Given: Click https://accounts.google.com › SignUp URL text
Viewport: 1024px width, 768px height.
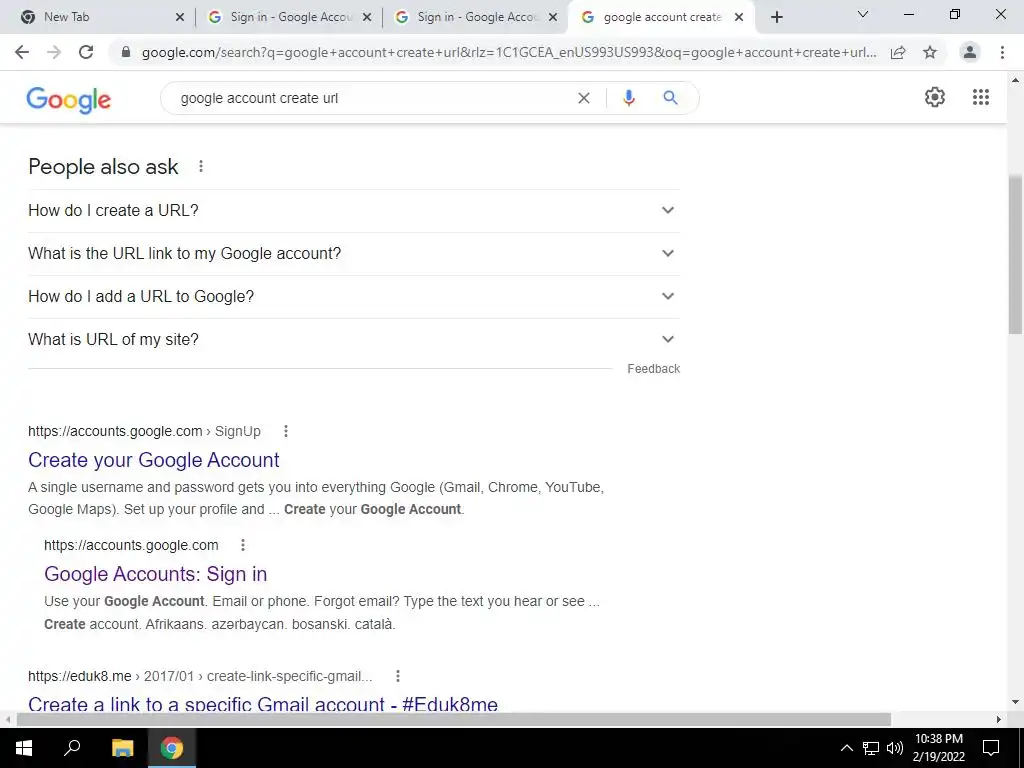Looking at the screenshot, I should click(x=144, y=431).
